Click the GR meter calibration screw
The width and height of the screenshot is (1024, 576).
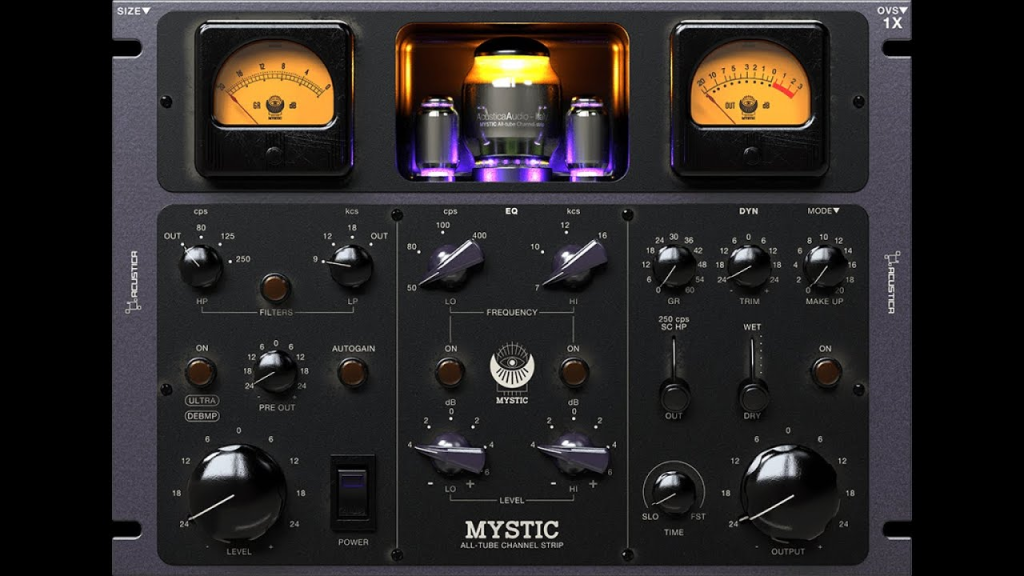click(x=274, y=154)
